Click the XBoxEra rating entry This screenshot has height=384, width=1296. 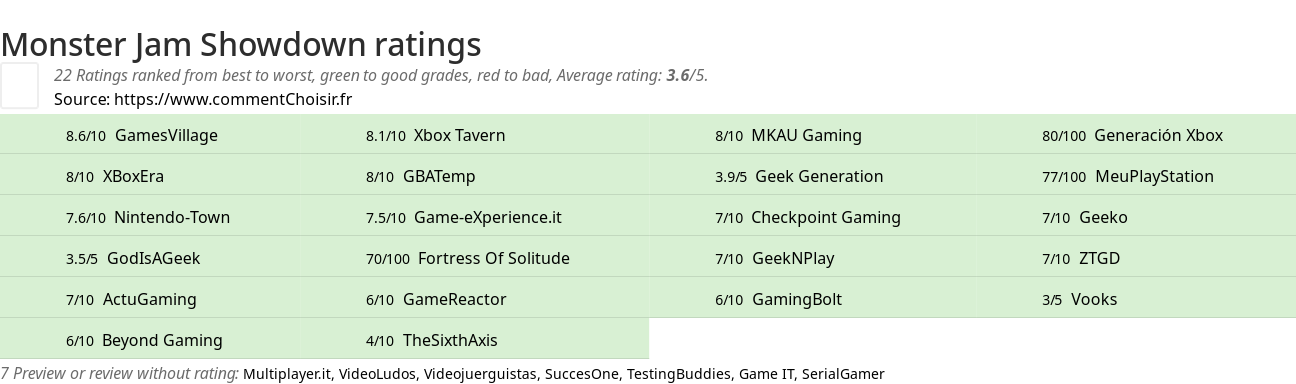(x=115, y=176)
